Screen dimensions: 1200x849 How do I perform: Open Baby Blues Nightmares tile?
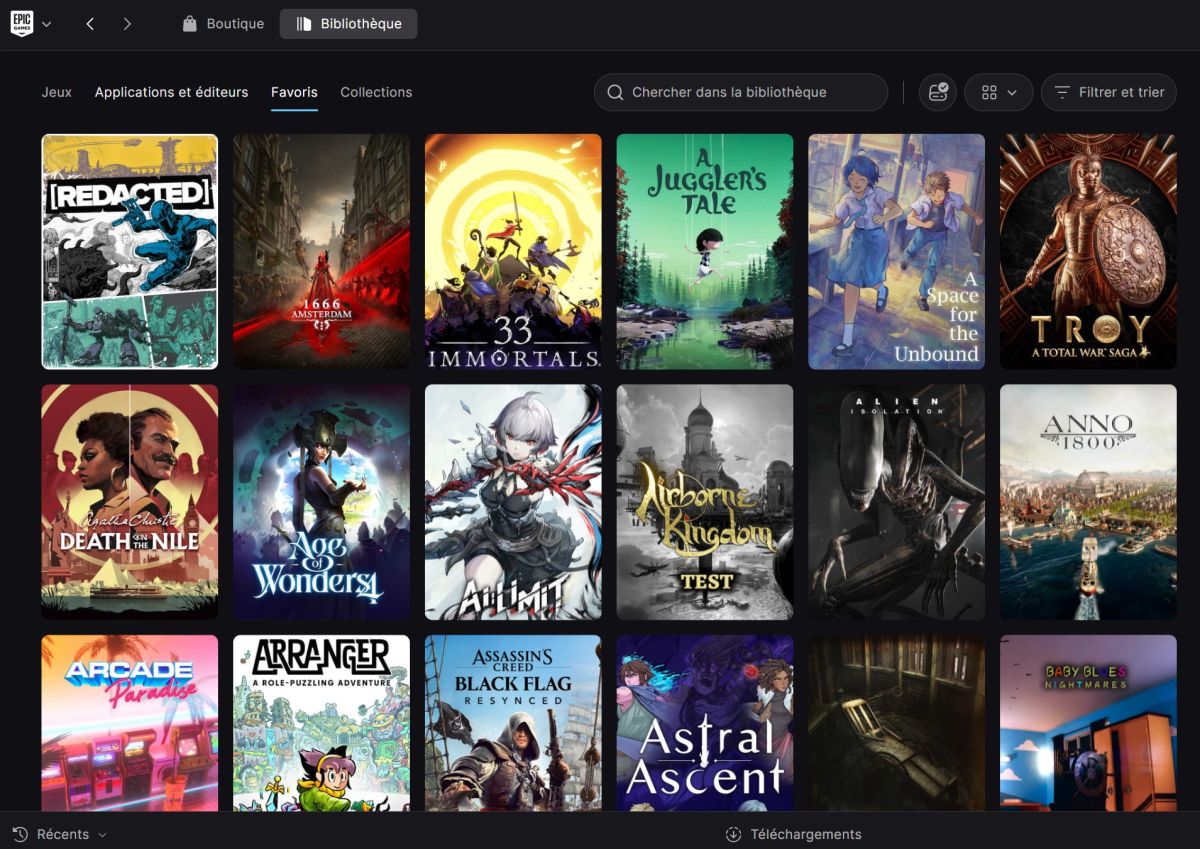pyautogui.click(x=1088, y=722)
